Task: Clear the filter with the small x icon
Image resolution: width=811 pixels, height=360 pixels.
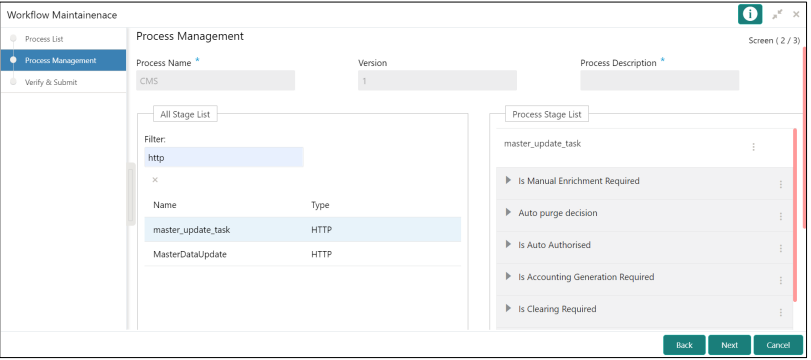Action: [x=155, y=180]
